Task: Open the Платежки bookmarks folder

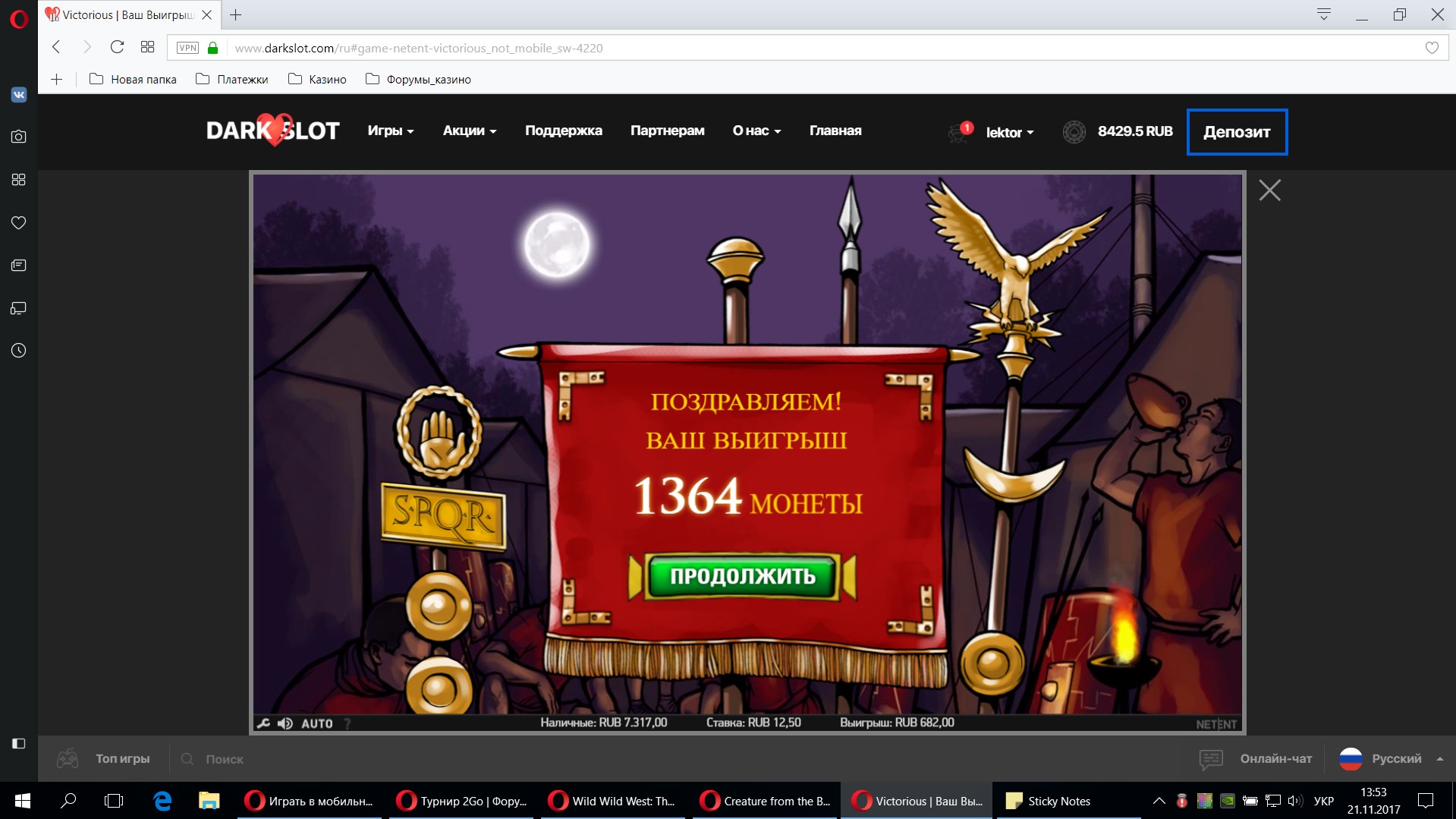Action: point(232,79)
